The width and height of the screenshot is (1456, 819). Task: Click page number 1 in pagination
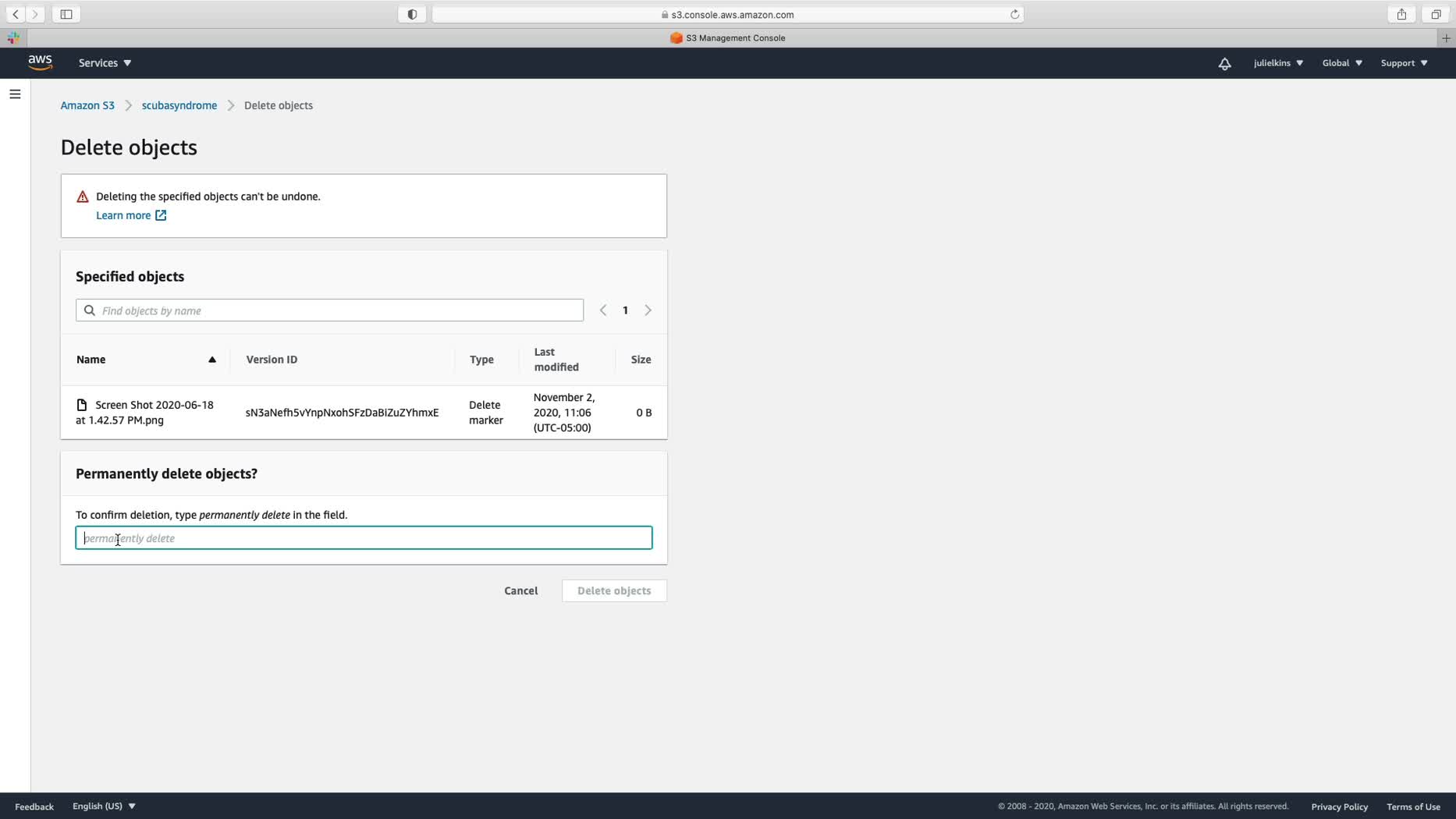click(625, 310)
